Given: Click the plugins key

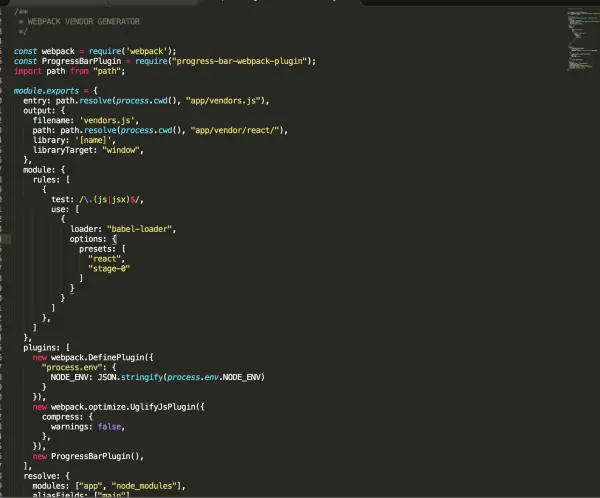Looking at the screenshot, I should 41,348.
